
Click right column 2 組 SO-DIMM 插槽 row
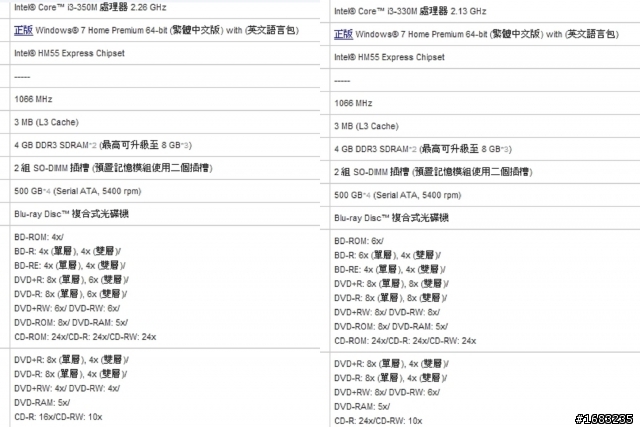433,172
